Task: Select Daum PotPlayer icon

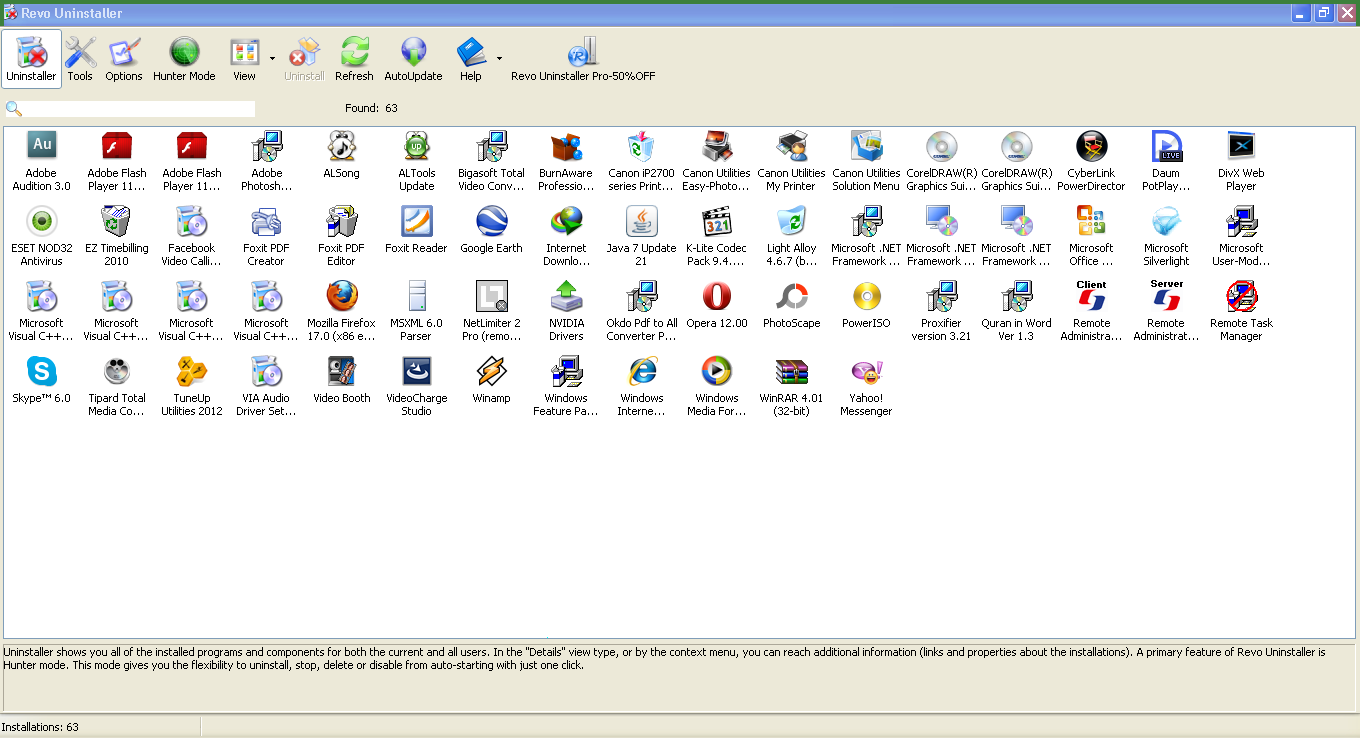Action: click(x=1167, y=145)
